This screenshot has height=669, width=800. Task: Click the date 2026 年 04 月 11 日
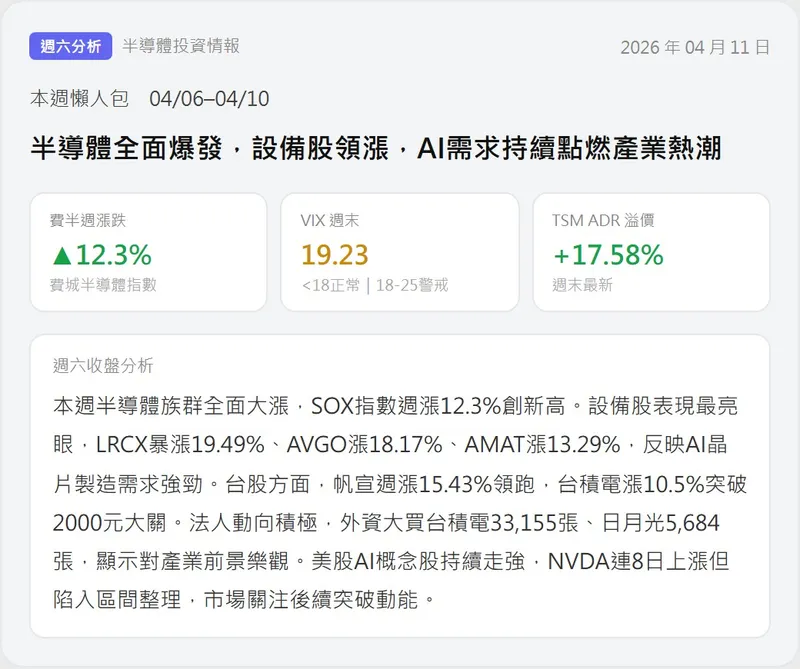click(x=695, y=47)
